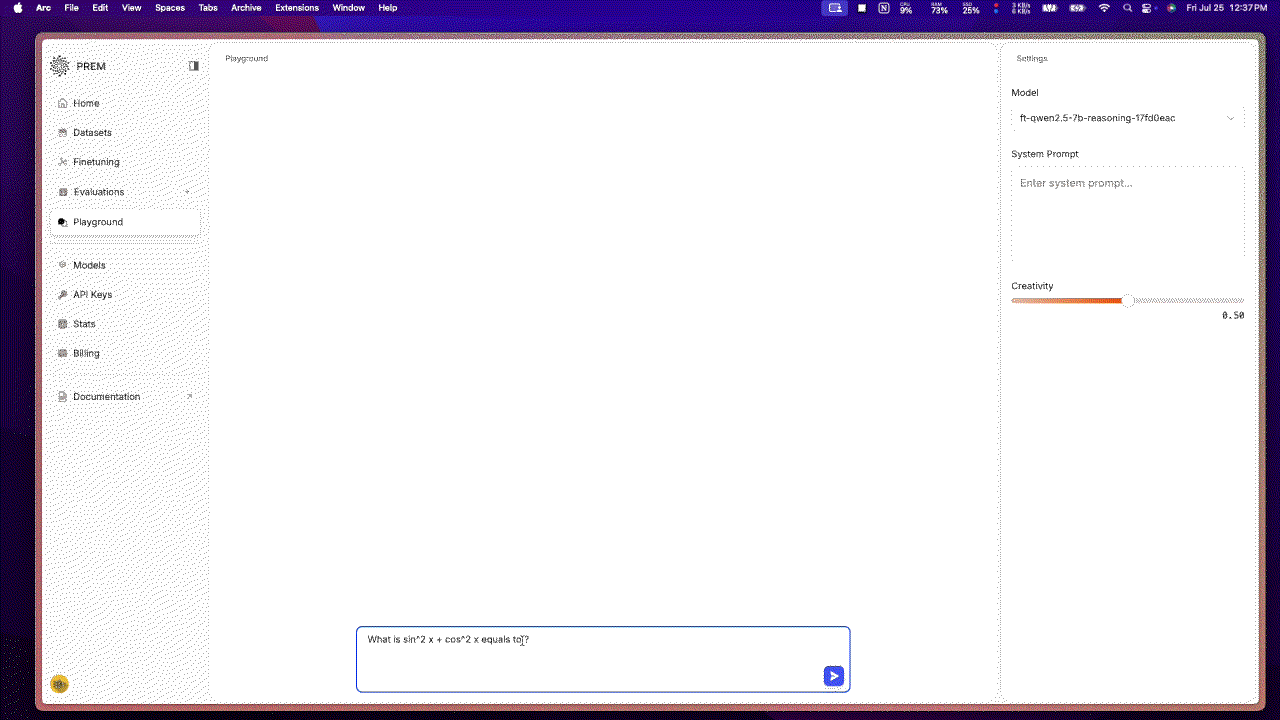Click into the chat message input box
Screen dimensions: 1280x720
(603, 659)
